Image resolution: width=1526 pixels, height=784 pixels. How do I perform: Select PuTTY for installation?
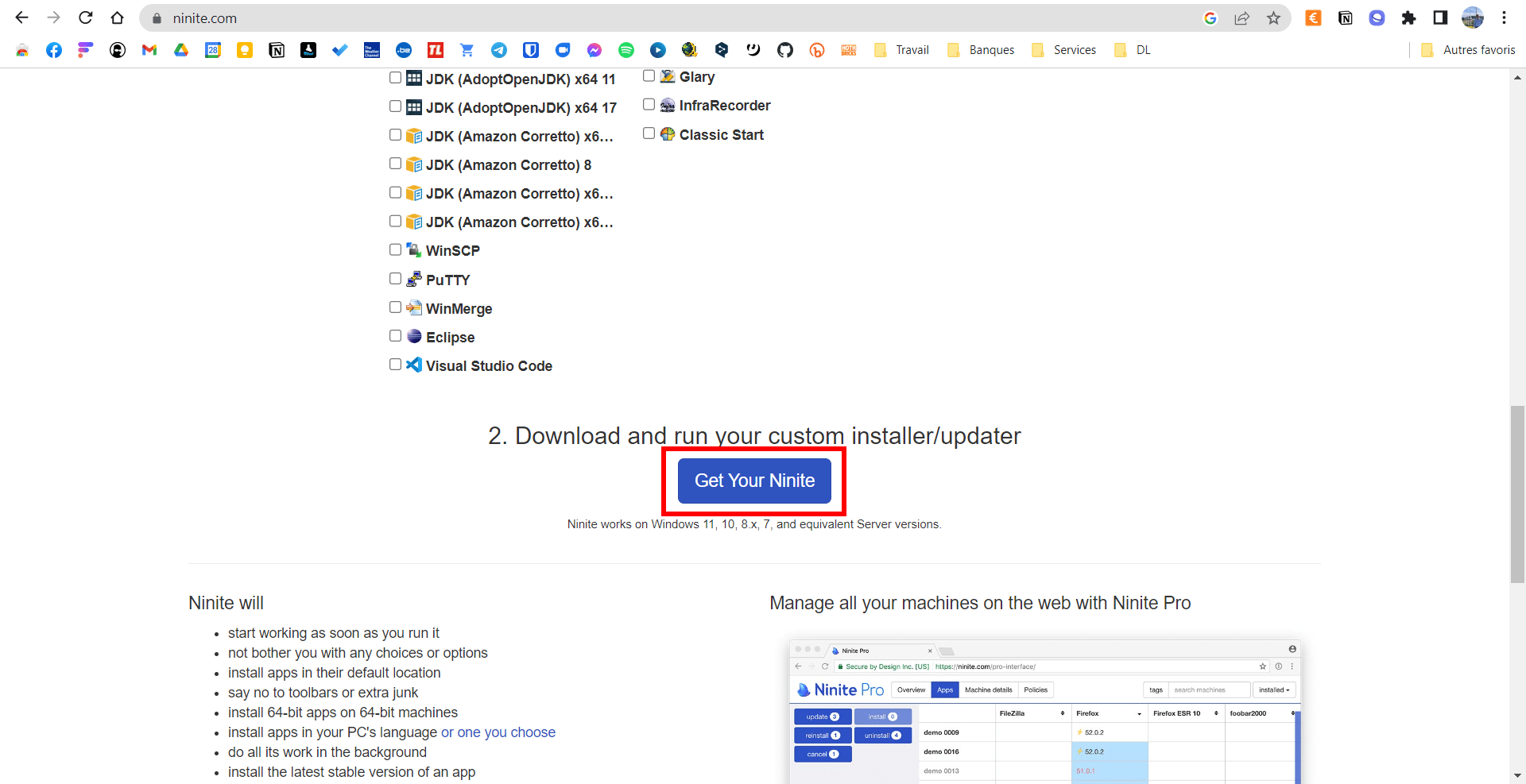[395, 278]
